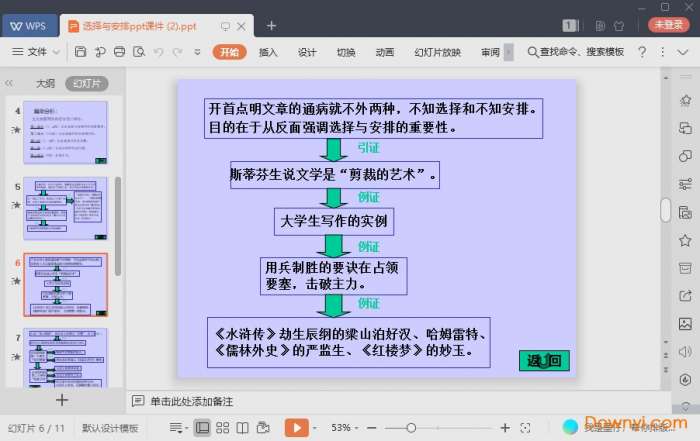Switch to slide sorter grid view

pyautogui.click(x=222, y=428)
